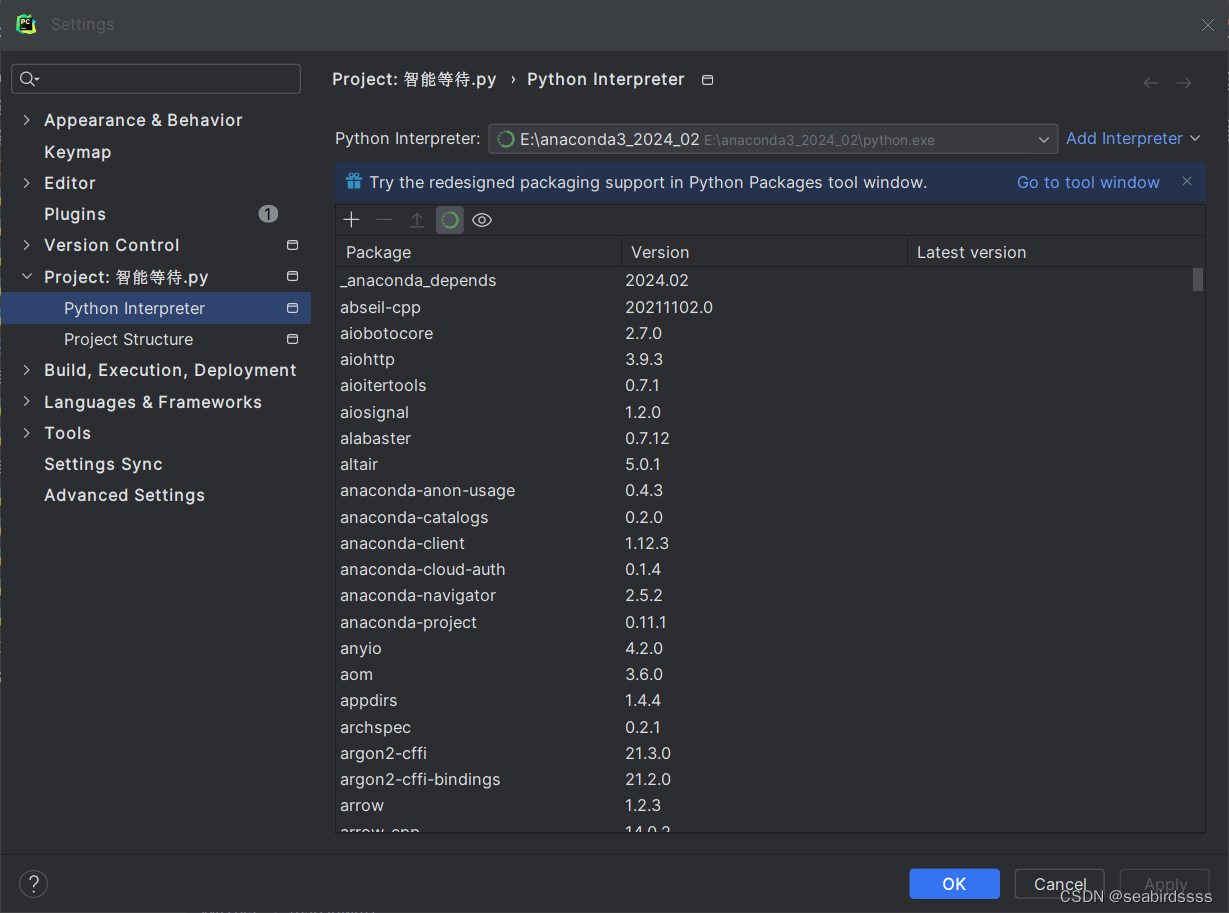Expand the Editor settings group
The image size is (1229, 913).
tap(26, 183)
